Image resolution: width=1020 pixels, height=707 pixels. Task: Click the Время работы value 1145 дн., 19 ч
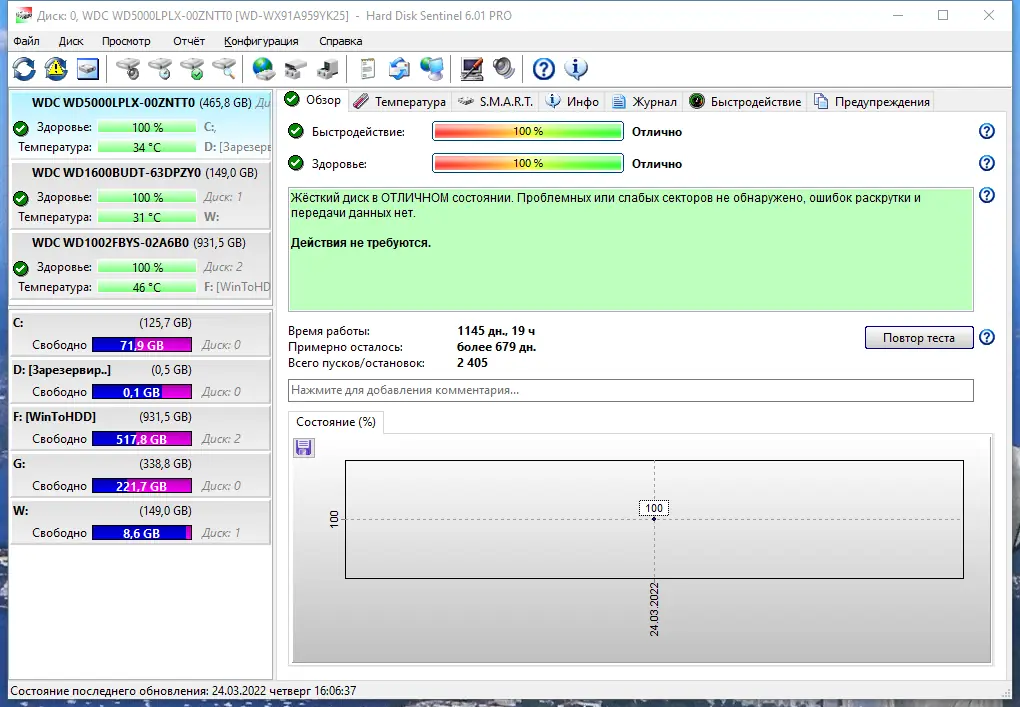tap(496, 331)
